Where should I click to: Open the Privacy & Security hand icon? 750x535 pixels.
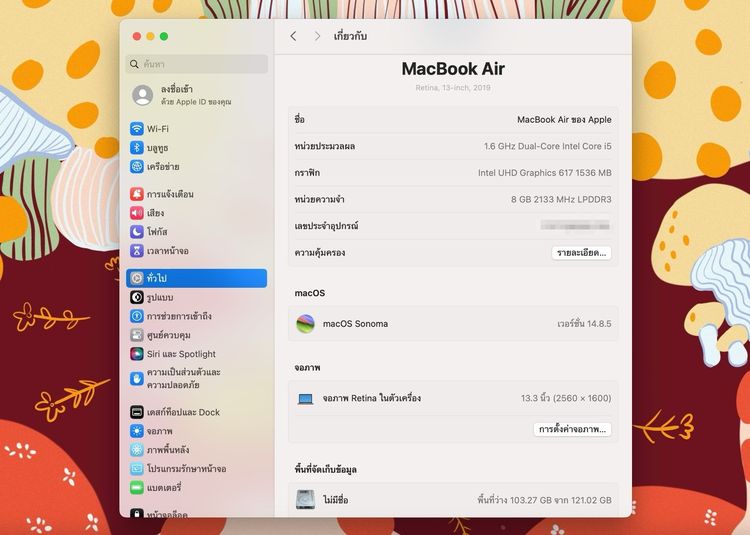tap(137, 379)
